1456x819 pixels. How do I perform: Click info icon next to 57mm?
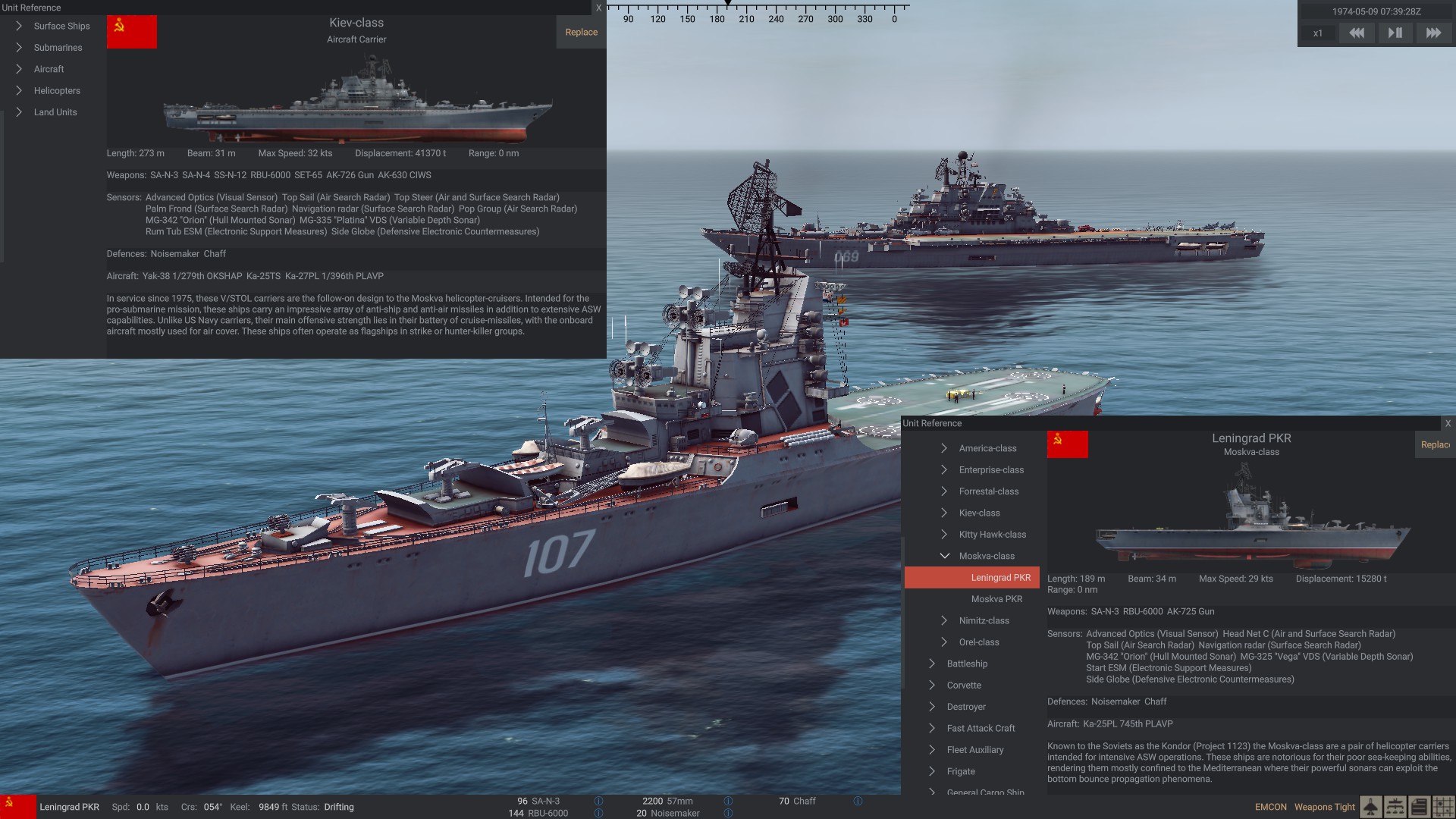[728, 801]
